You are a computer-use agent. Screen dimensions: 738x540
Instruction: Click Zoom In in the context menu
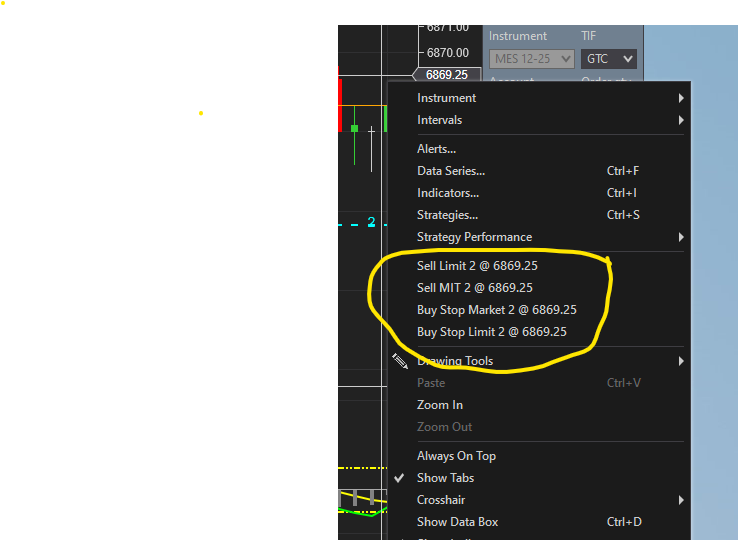[x=439, y=405]
